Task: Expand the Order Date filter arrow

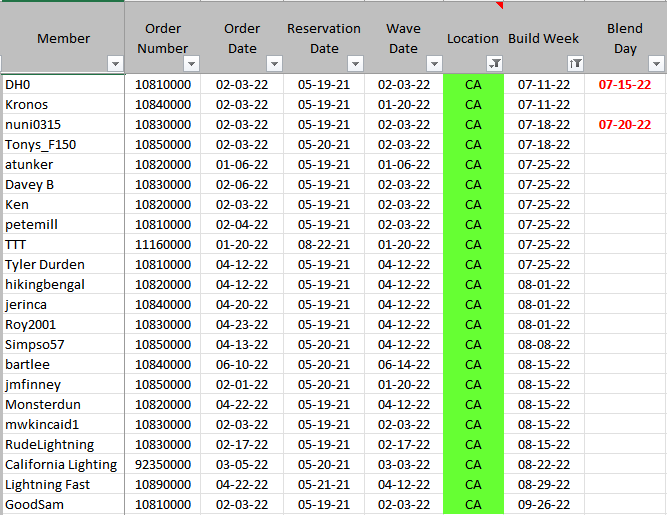Action: pyautogui.click(x=272, y=64)
